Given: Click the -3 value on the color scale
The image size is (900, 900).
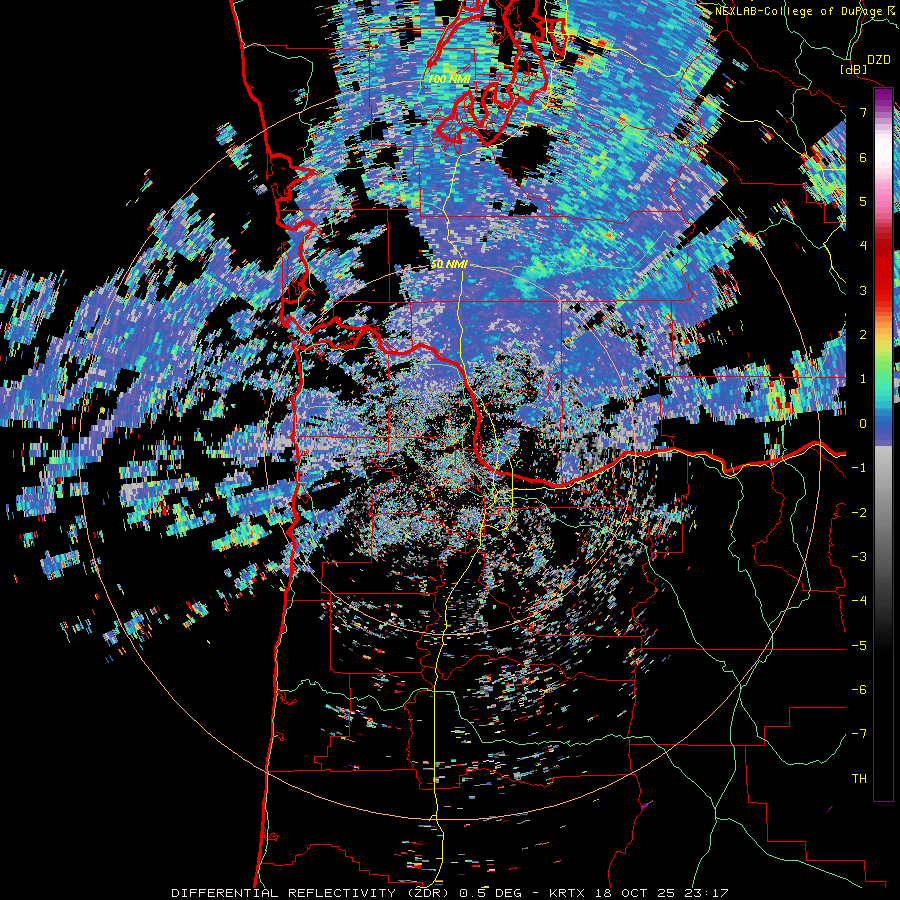Looking at the screenshot, I should pyautogui.click(x=859, y=557).
